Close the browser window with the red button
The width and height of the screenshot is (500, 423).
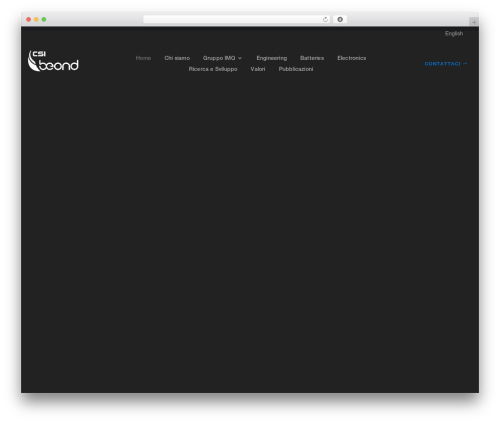point(29,19)
